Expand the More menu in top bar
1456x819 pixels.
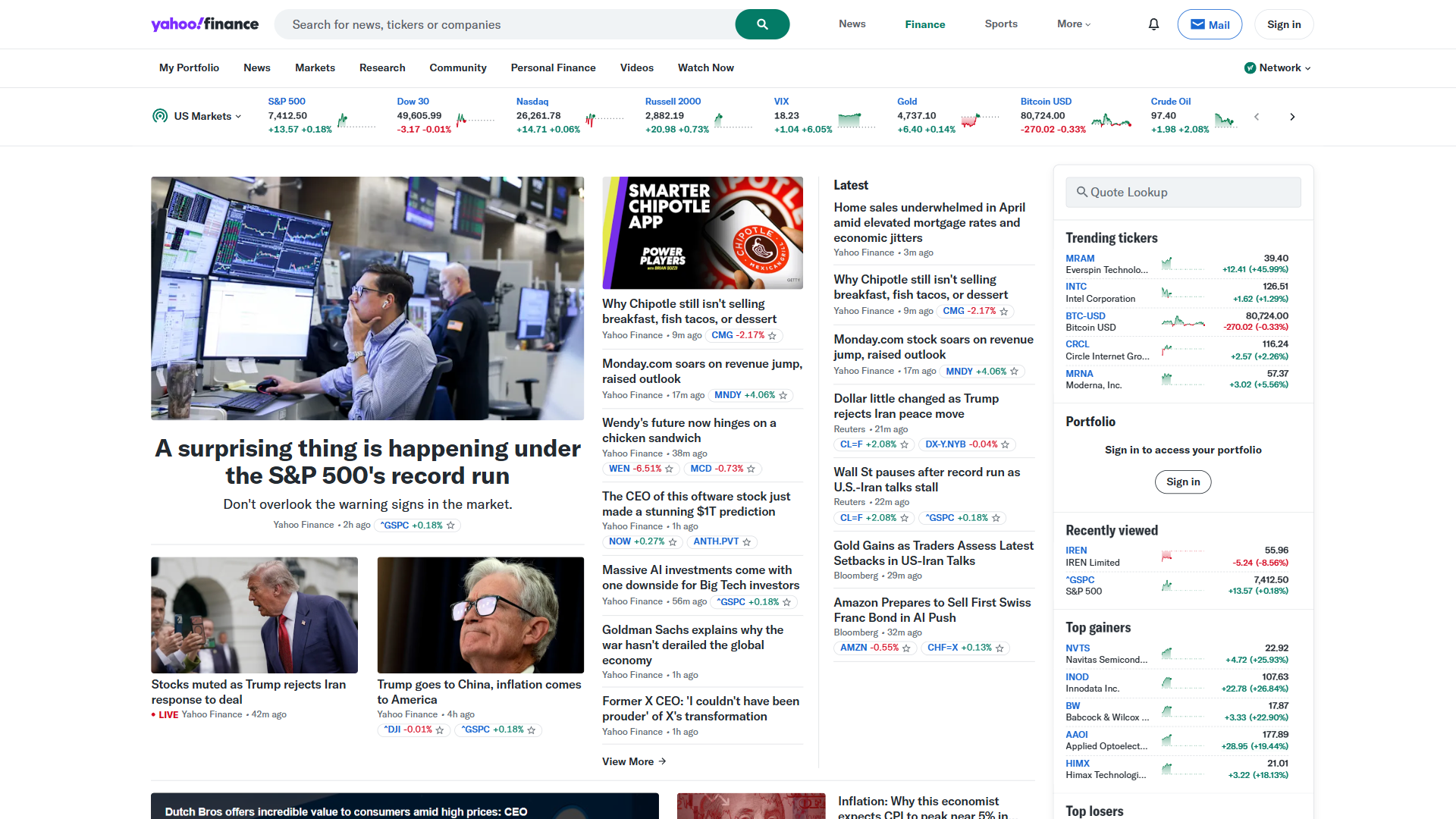coord(1074,24)
